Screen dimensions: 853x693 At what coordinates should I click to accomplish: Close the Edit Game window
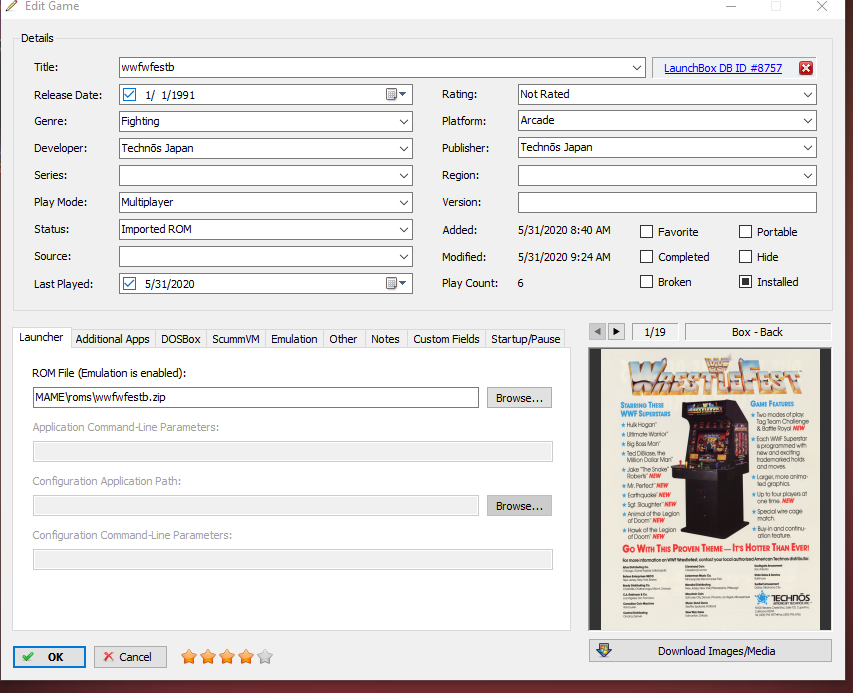[821, 7]
